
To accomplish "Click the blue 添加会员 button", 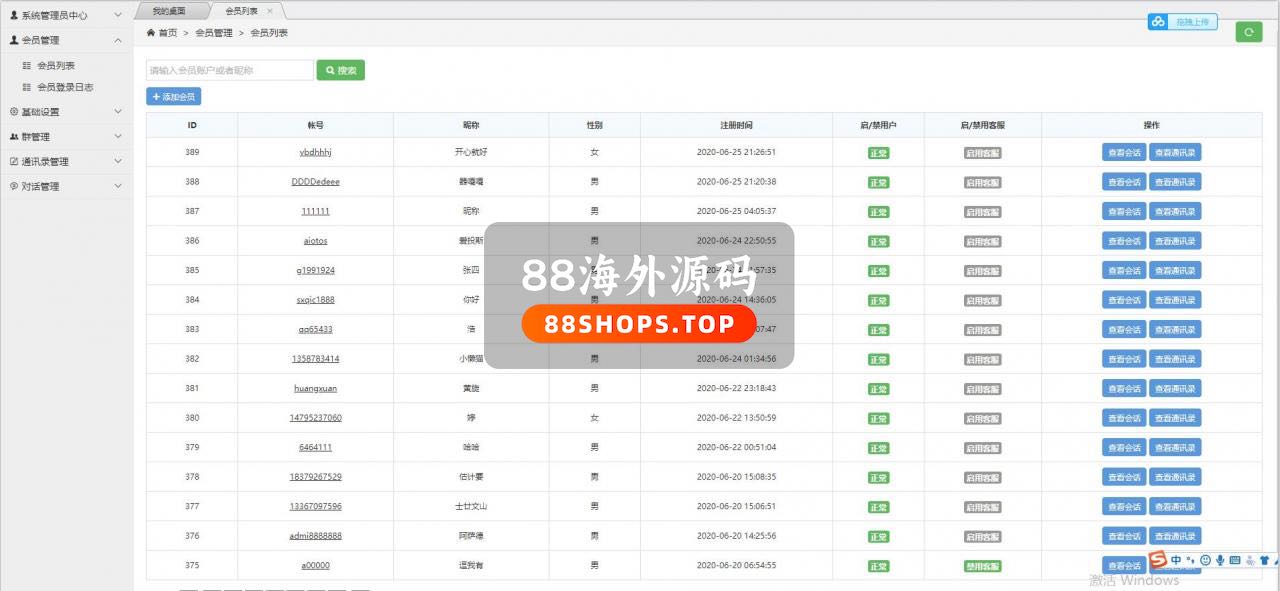I will click(174, 97).
